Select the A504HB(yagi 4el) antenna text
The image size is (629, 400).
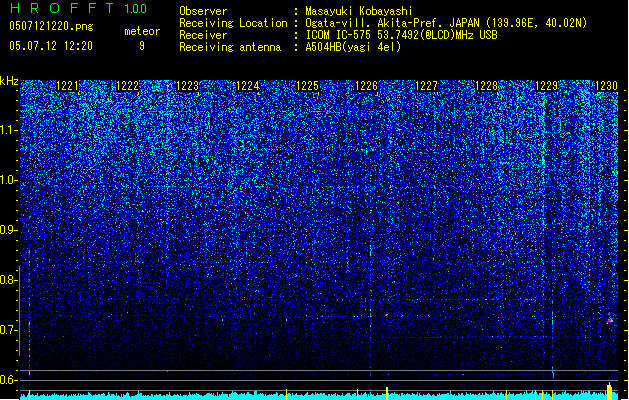[353, 47]
